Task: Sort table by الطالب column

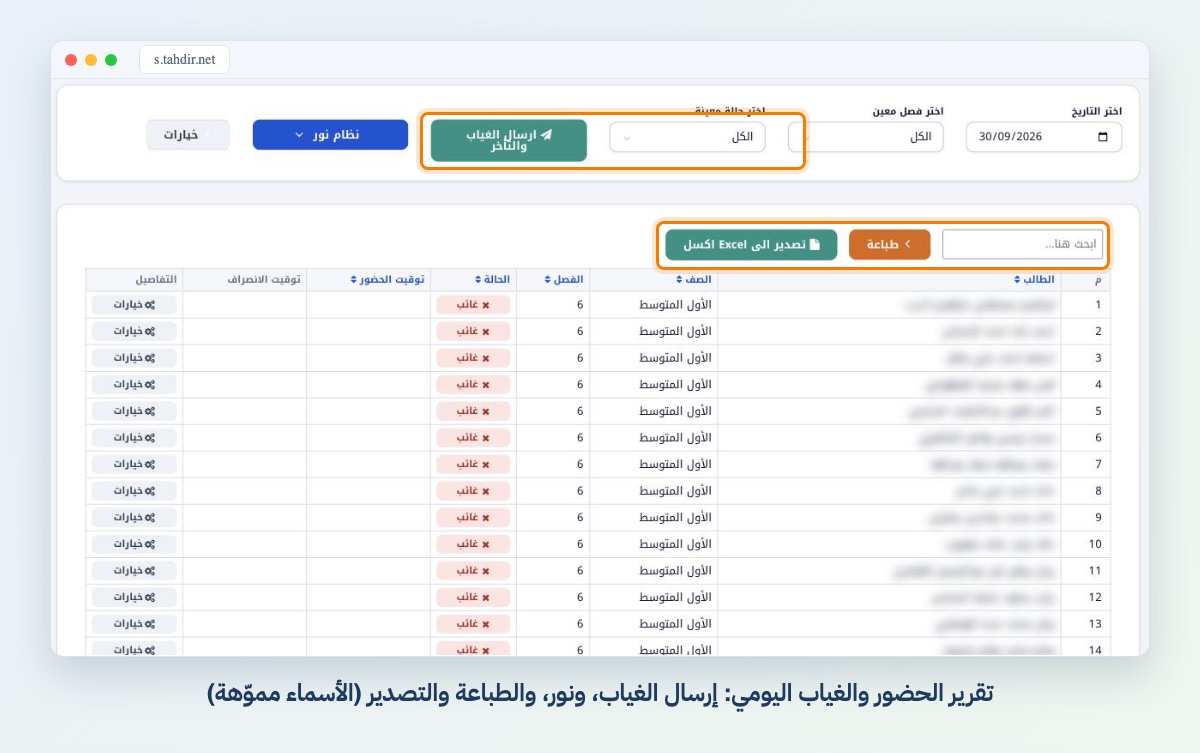Action: point(1035,280)
